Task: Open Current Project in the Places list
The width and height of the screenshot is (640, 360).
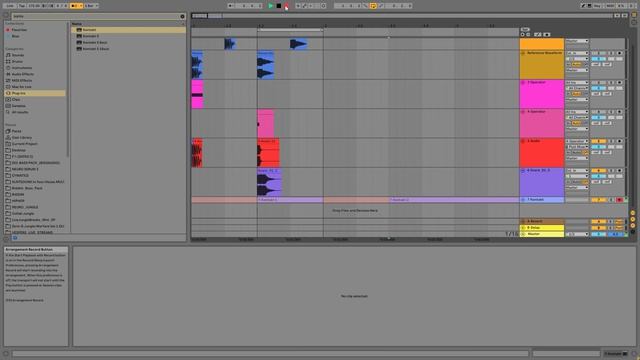Action: coord(24,144)
